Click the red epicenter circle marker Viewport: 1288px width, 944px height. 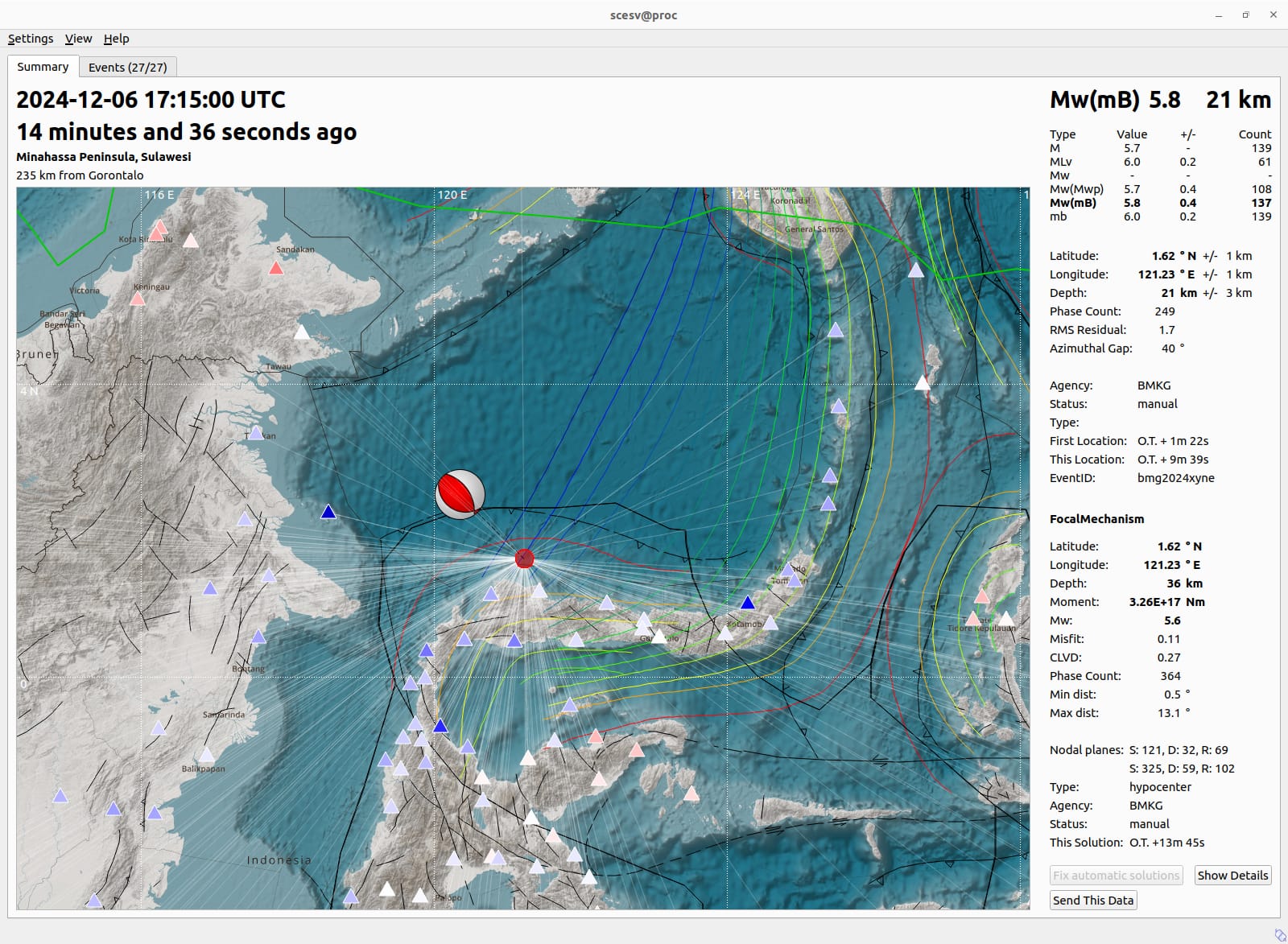524,559
